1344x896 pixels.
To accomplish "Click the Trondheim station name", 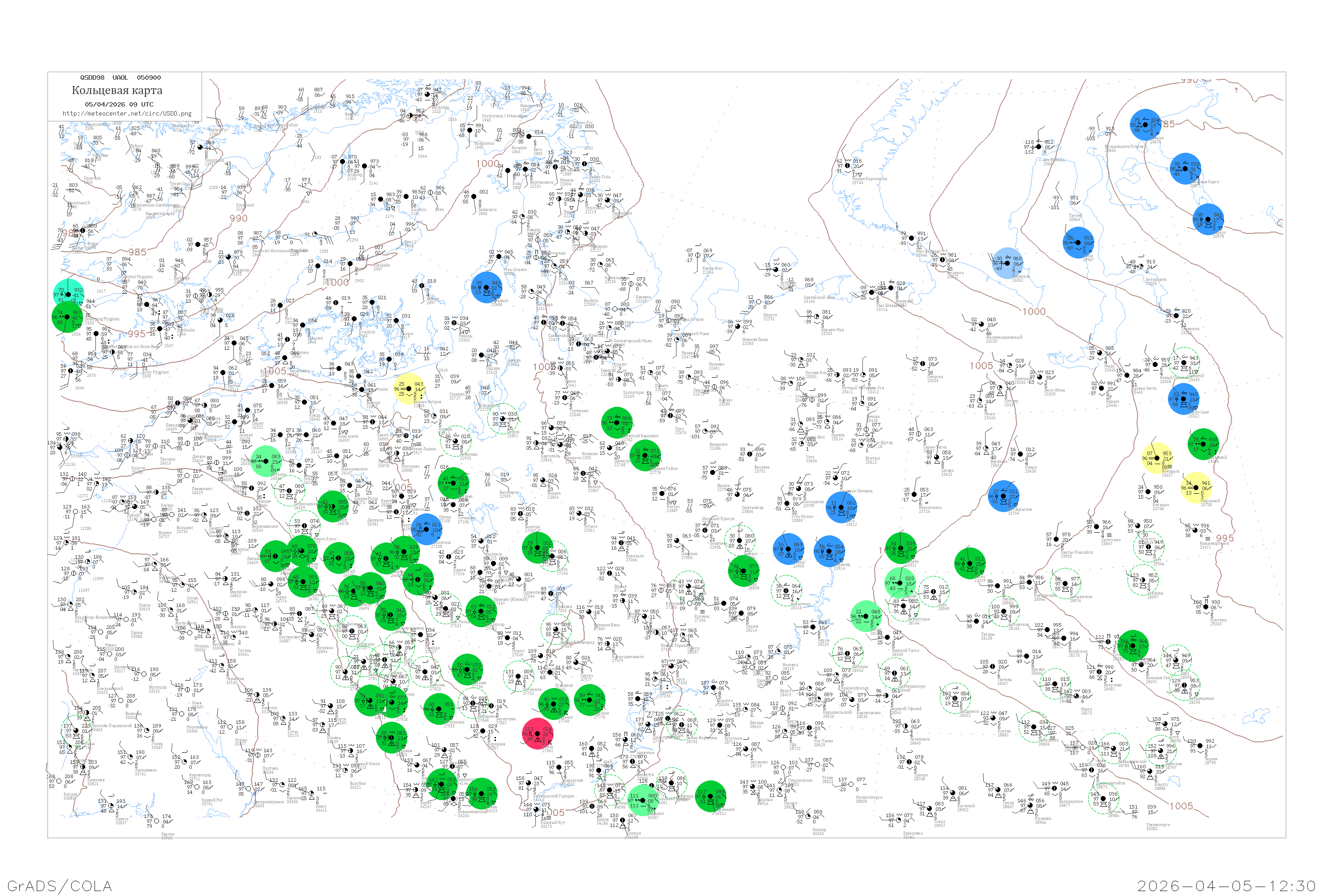I will coord(214,160).
